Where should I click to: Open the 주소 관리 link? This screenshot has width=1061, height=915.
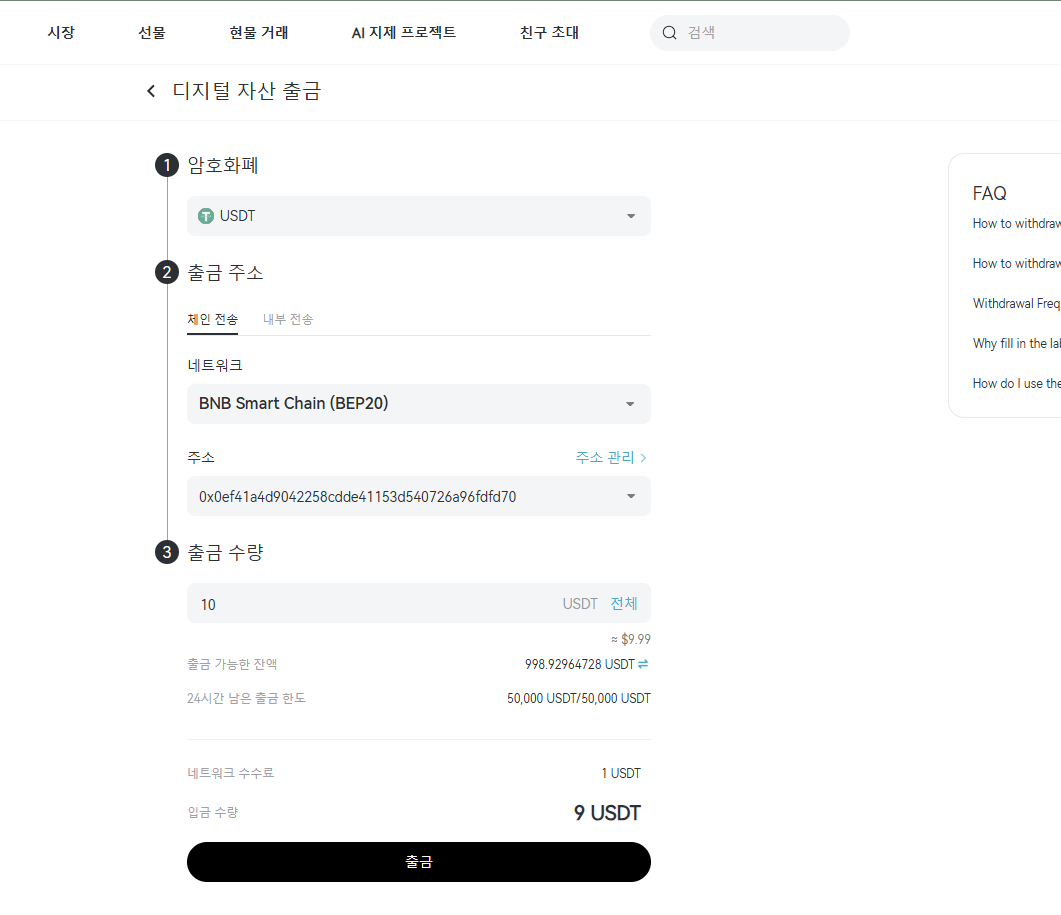tap(603, 457)
